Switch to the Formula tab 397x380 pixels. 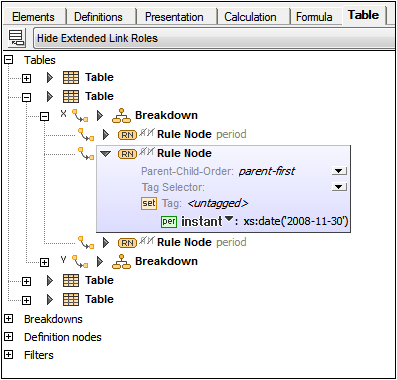point(314,17)
